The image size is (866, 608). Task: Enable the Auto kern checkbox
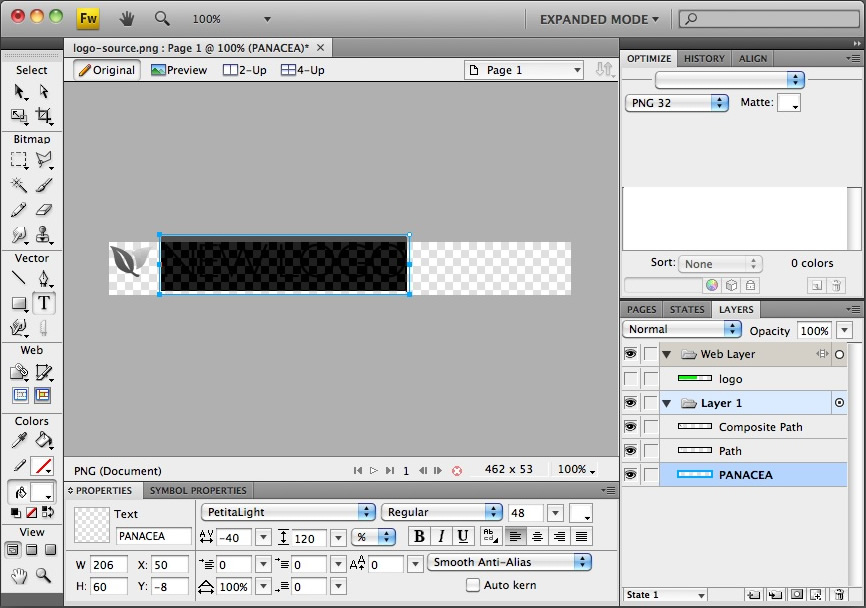coord(473,585)
